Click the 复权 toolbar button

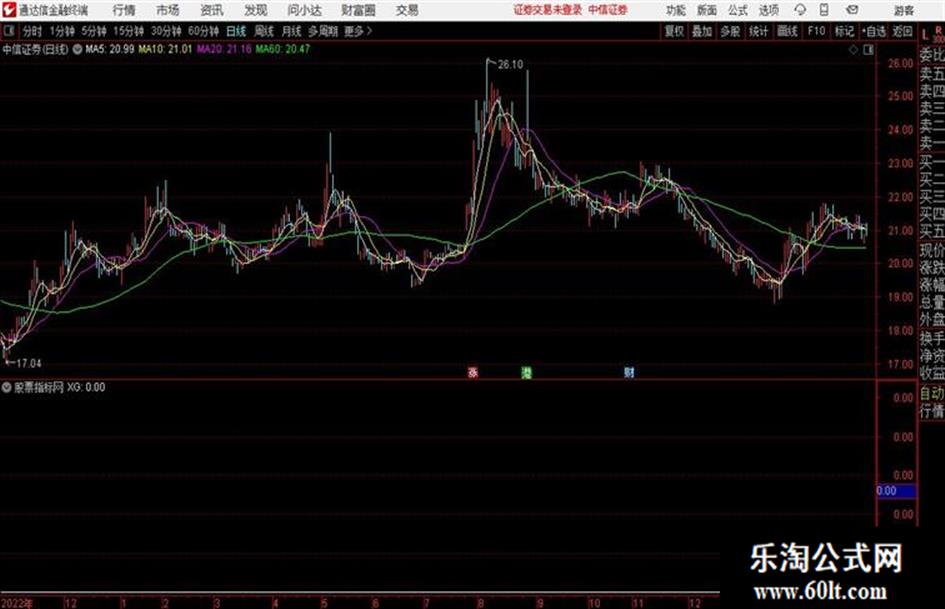click(674, 31)
